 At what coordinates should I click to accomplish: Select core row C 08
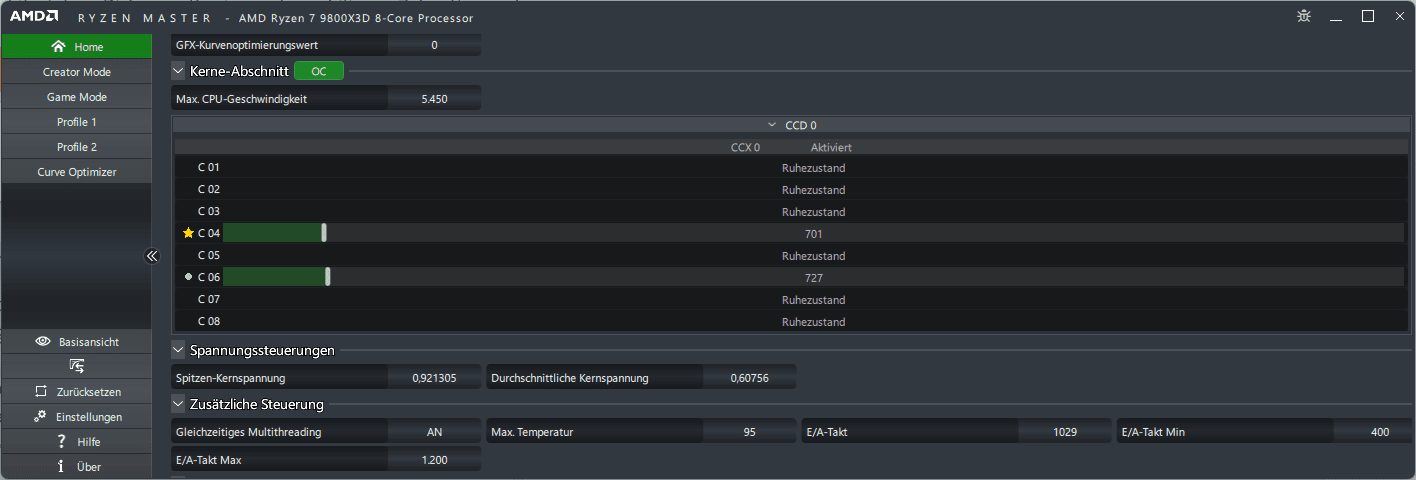pyautogui.click(x=789, y=322)
